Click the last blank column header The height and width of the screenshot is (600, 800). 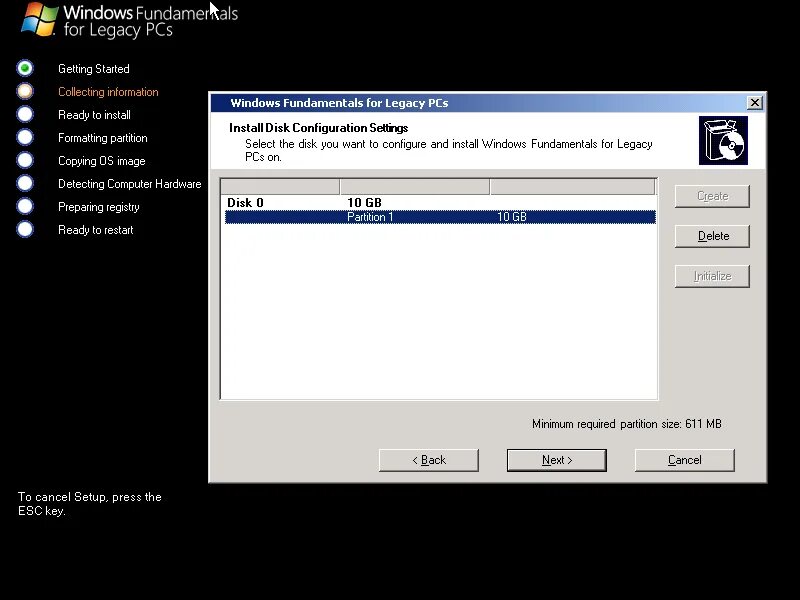pyautogui.click(x=572, y=187)
